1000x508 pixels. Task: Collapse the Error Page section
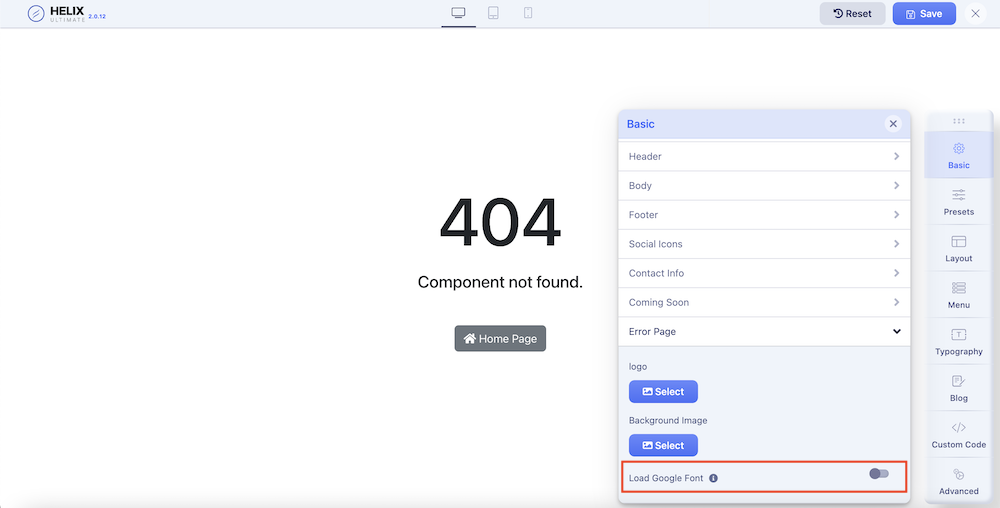point(764,332)
